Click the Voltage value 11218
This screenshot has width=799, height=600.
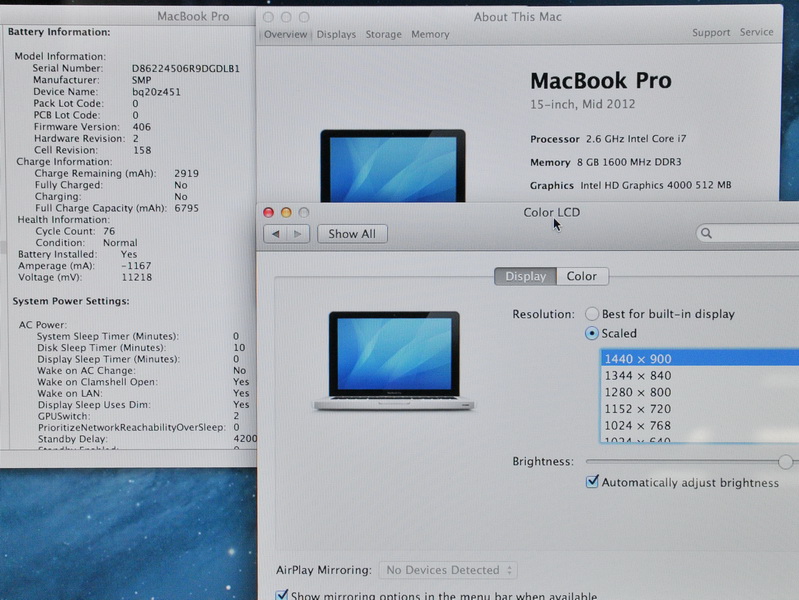[x=137, y=277]
